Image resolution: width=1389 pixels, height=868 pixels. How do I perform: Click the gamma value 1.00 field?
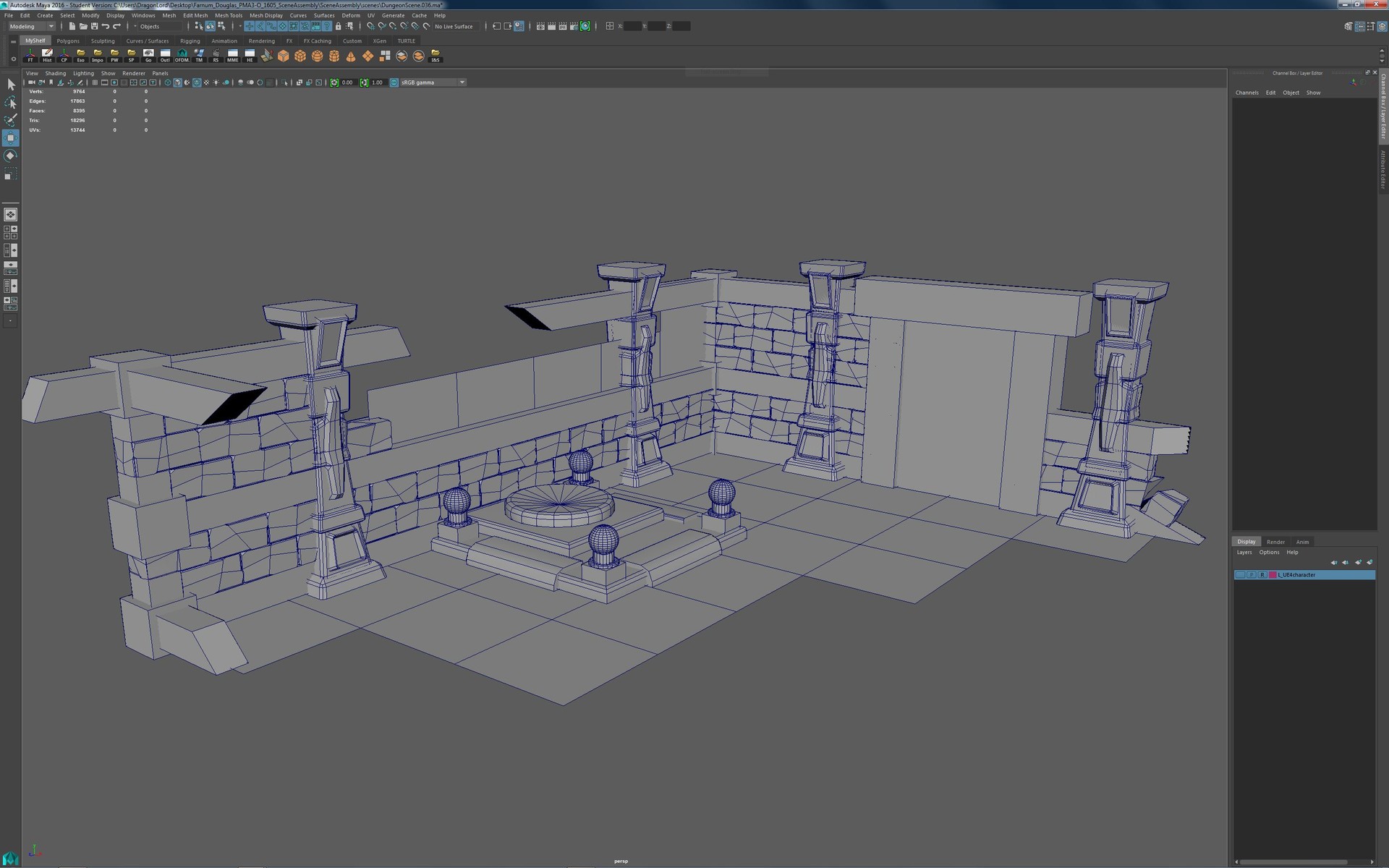(x=377, y=82)
